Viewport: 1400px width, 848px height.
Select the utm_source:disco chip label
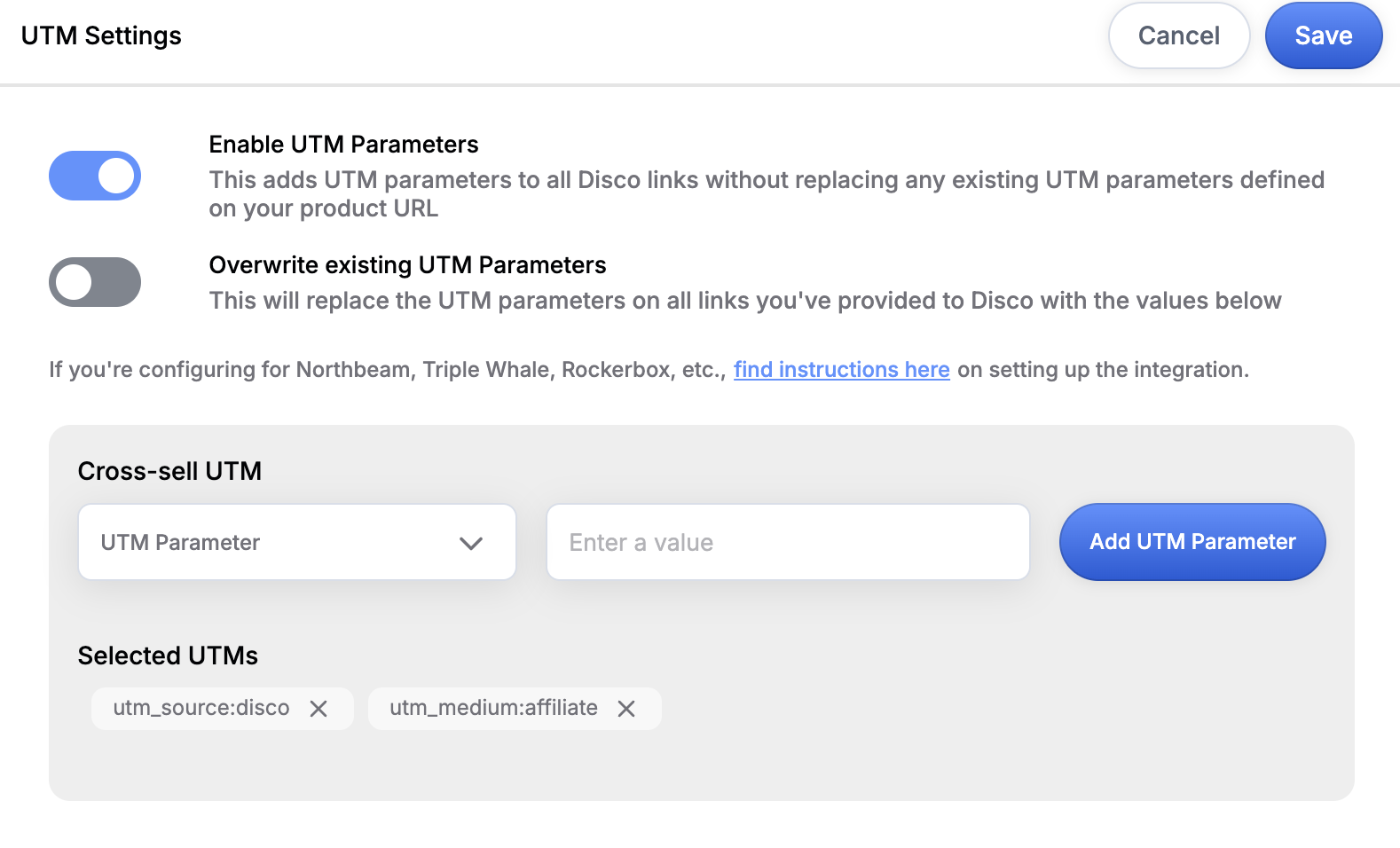tap(201, 708)
